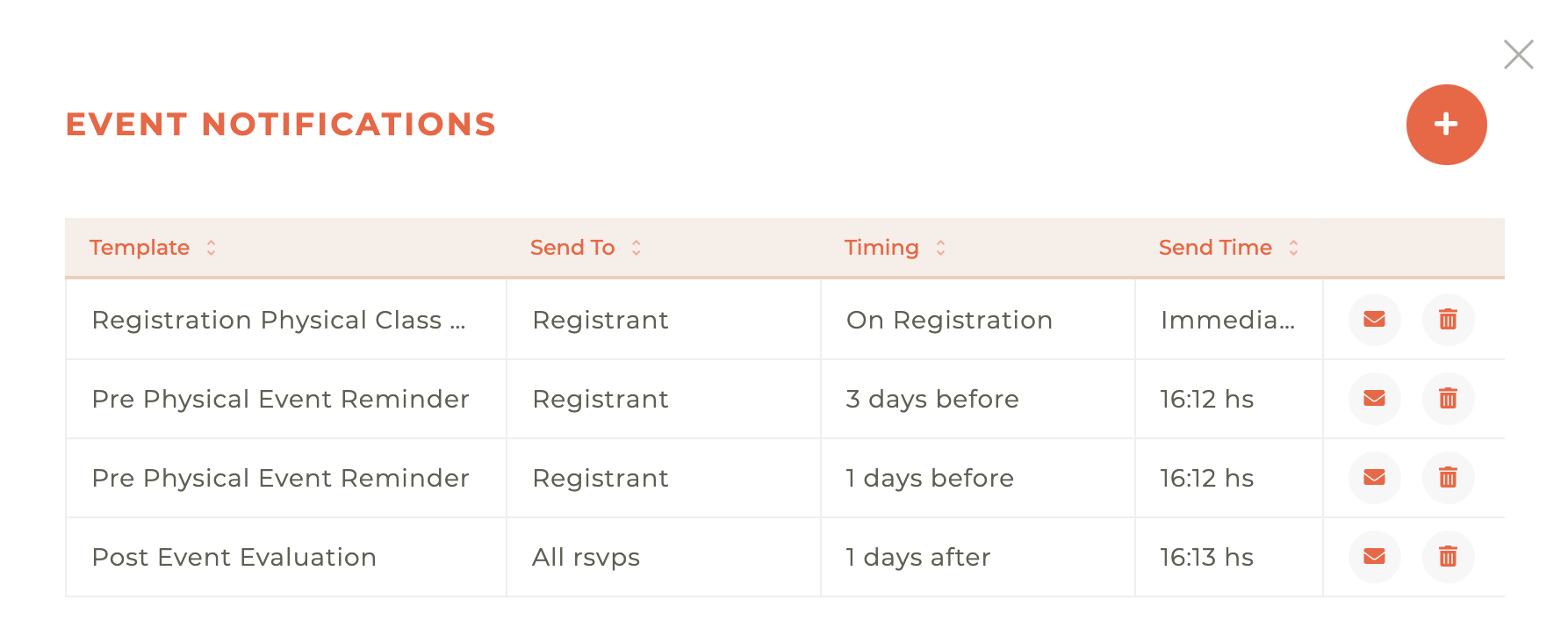Open email icon for Registration Physical Class row
The width and height of the screenshot is (1568, 643).
point(1373,320)
